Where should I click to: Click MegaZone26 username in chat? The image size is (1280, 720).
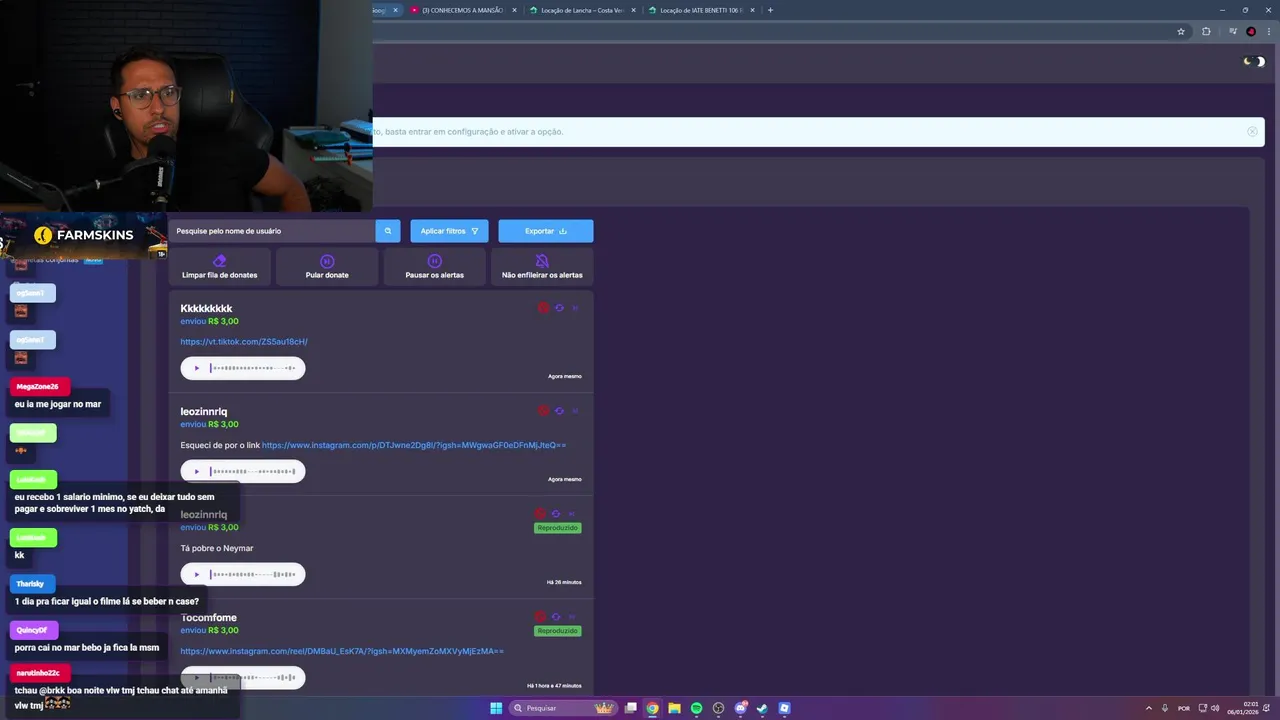tap(38, 386)
